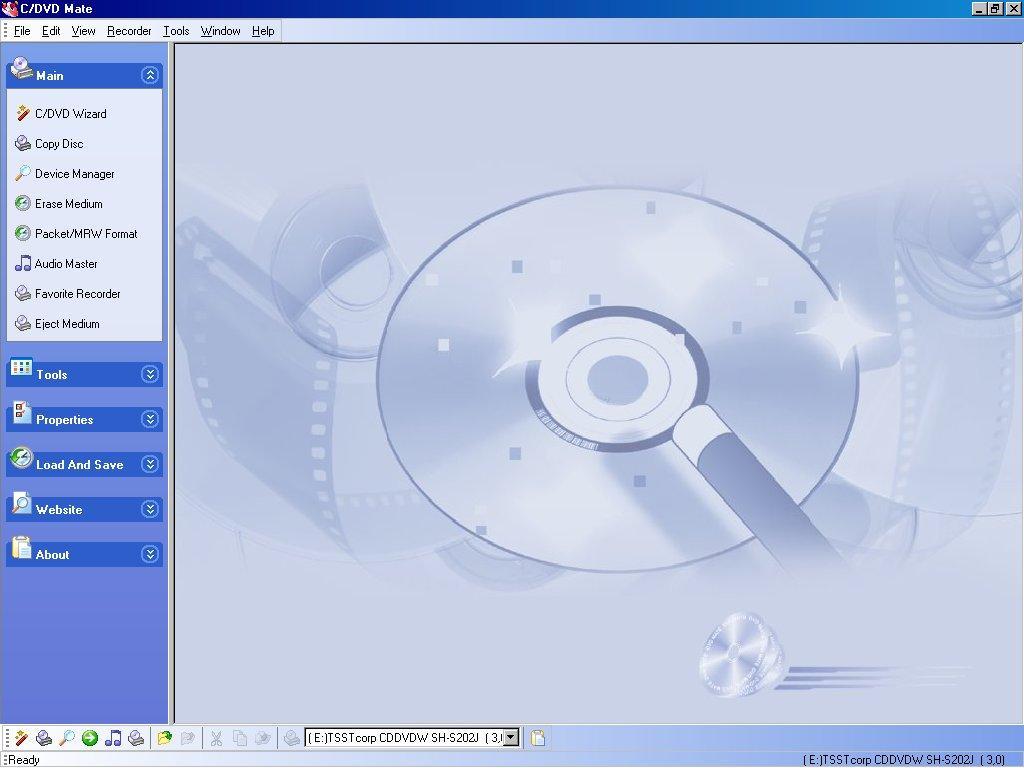Click the Ready status bar text
This screenshot has height=768, width=1024.
24,760
